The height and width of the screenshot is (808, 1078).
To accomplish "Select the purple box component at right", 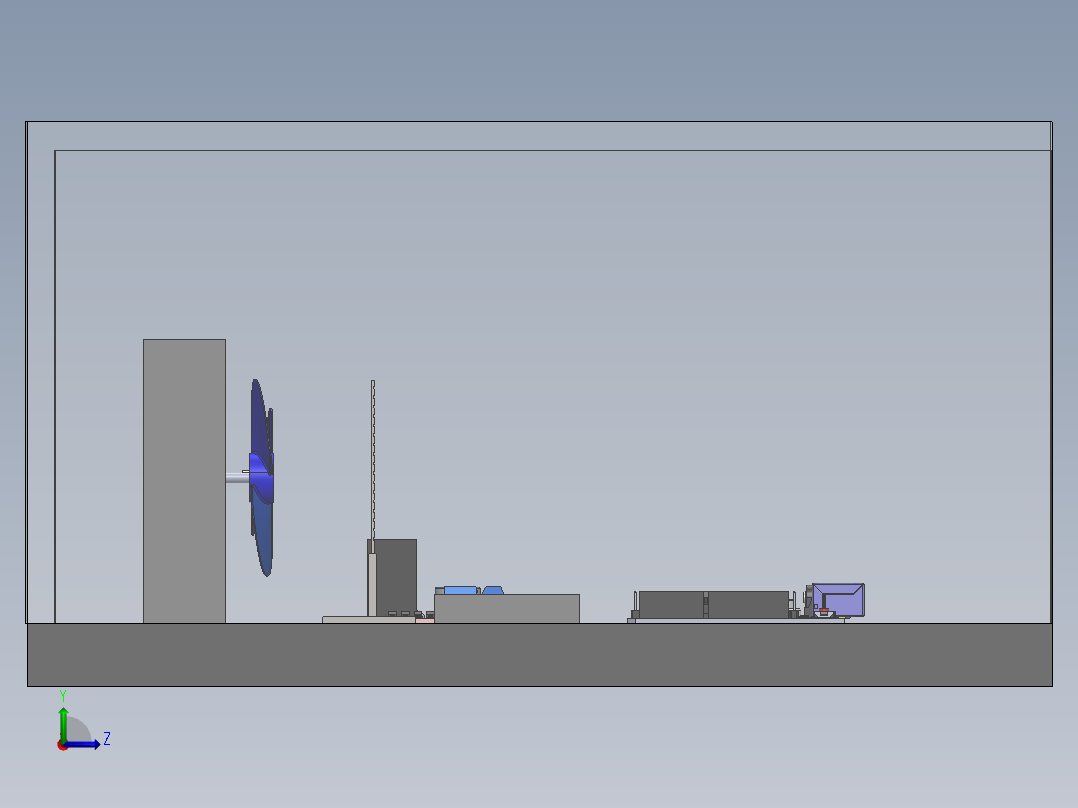I will pyautogui.click(x=838, y=599).
